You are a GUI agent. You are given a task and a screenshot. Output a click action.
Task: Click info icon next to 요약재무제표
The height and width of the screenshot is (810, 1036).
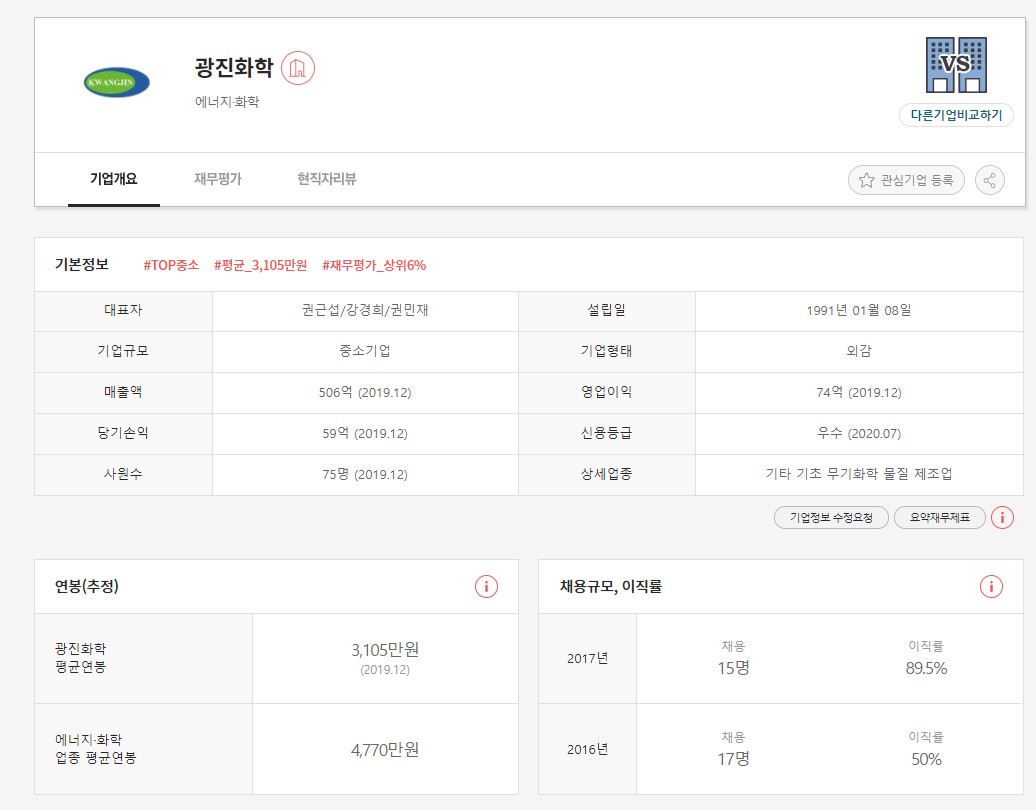click(1002, 517)
